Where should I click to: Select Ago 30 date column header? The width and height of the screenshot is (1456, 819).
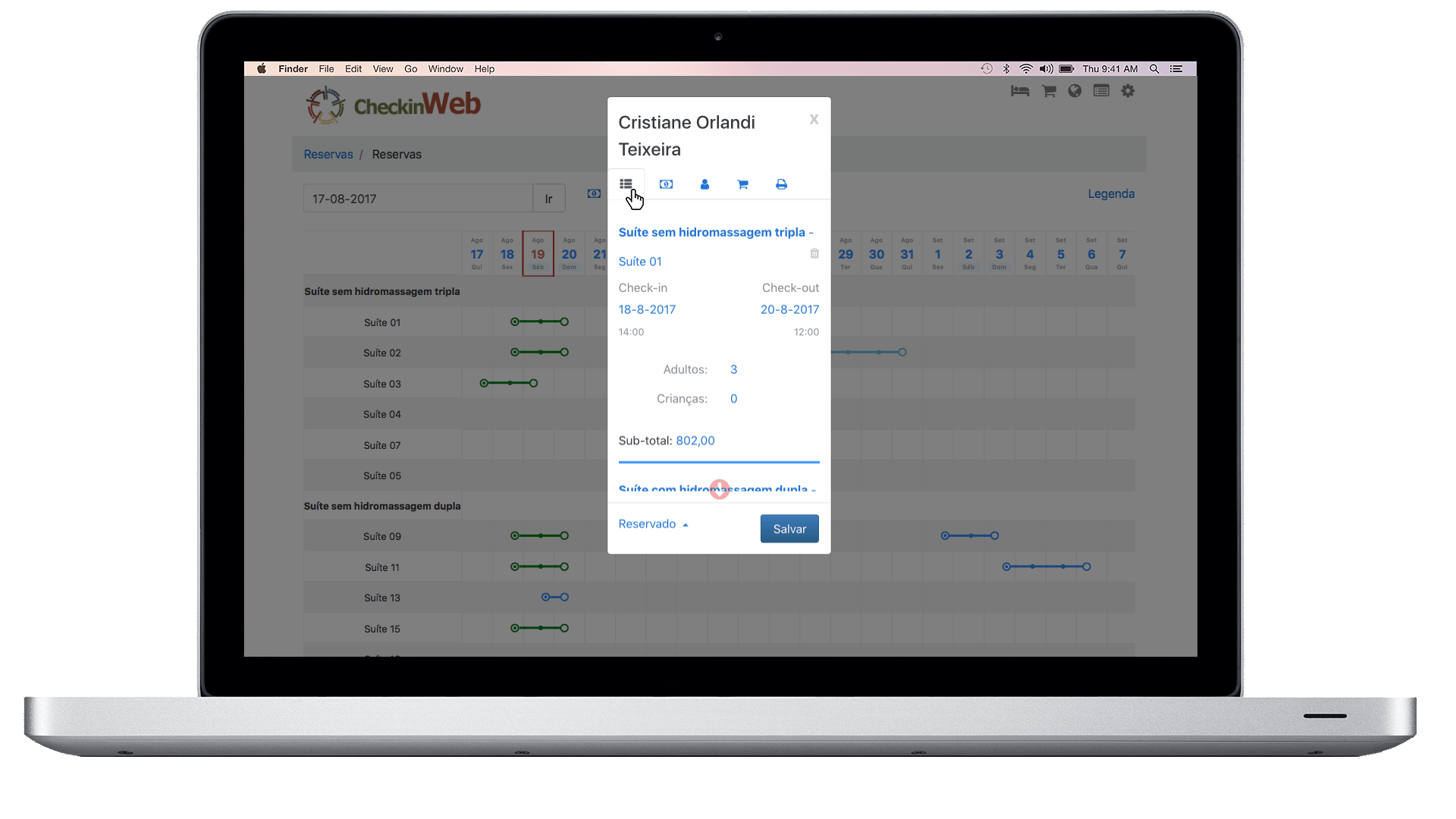(x=877, y=253)
